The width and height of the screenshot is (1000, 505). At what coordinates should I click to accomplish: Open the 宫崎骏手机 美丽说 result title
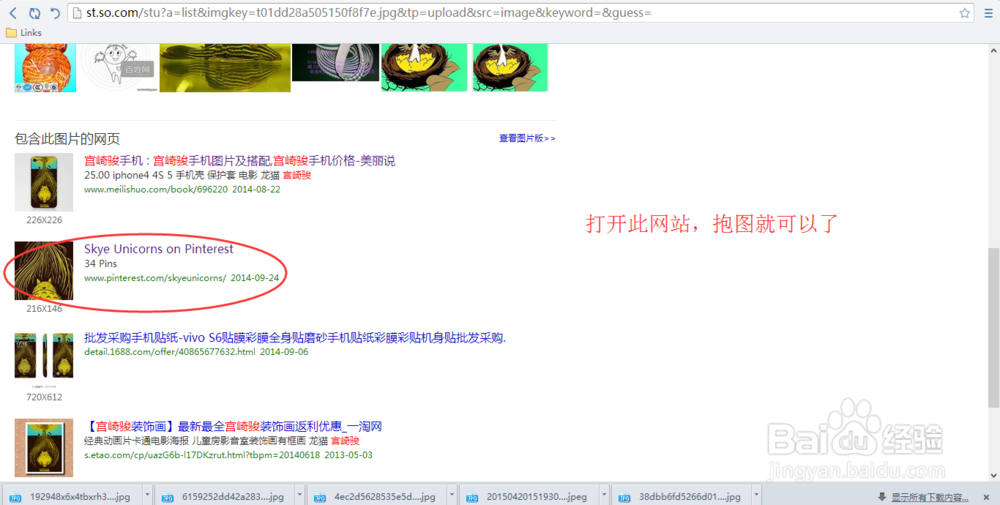click(x=240, y=161)
